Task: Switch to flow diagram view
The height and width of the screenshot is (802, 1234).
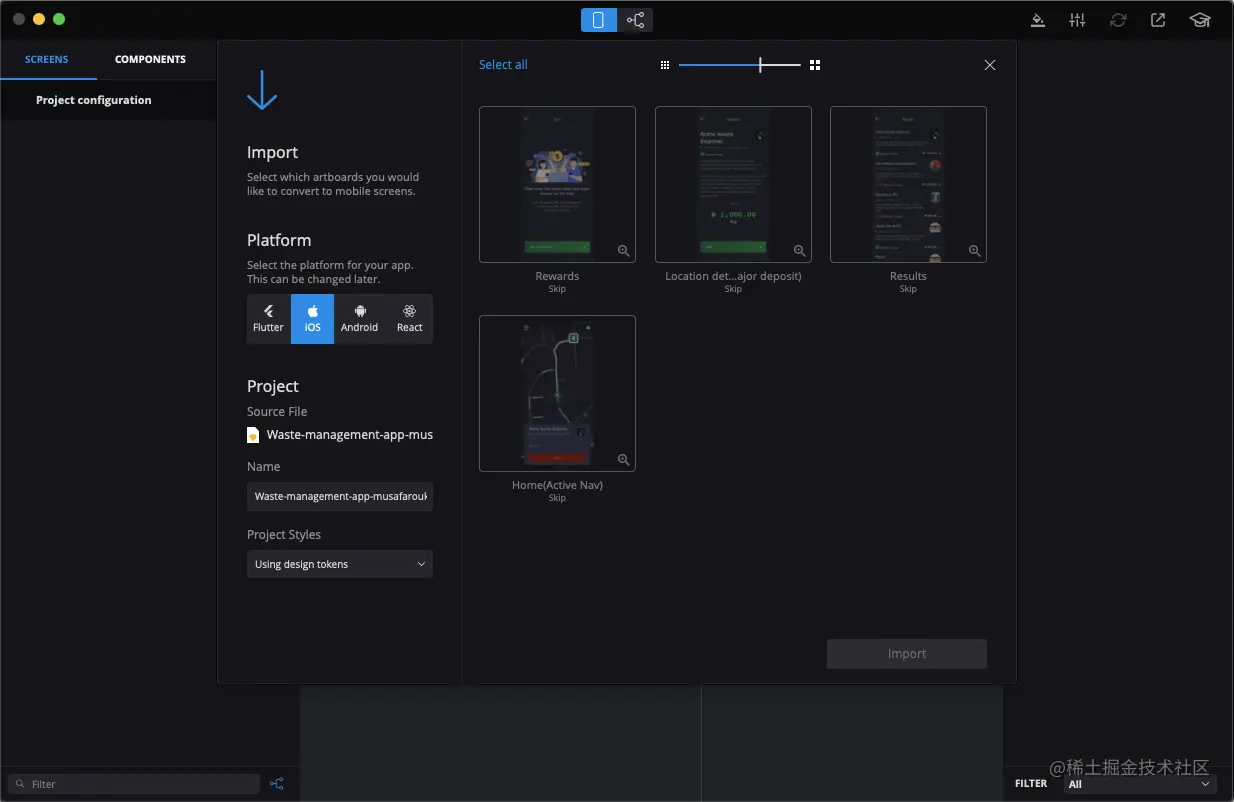Action: 635,20
